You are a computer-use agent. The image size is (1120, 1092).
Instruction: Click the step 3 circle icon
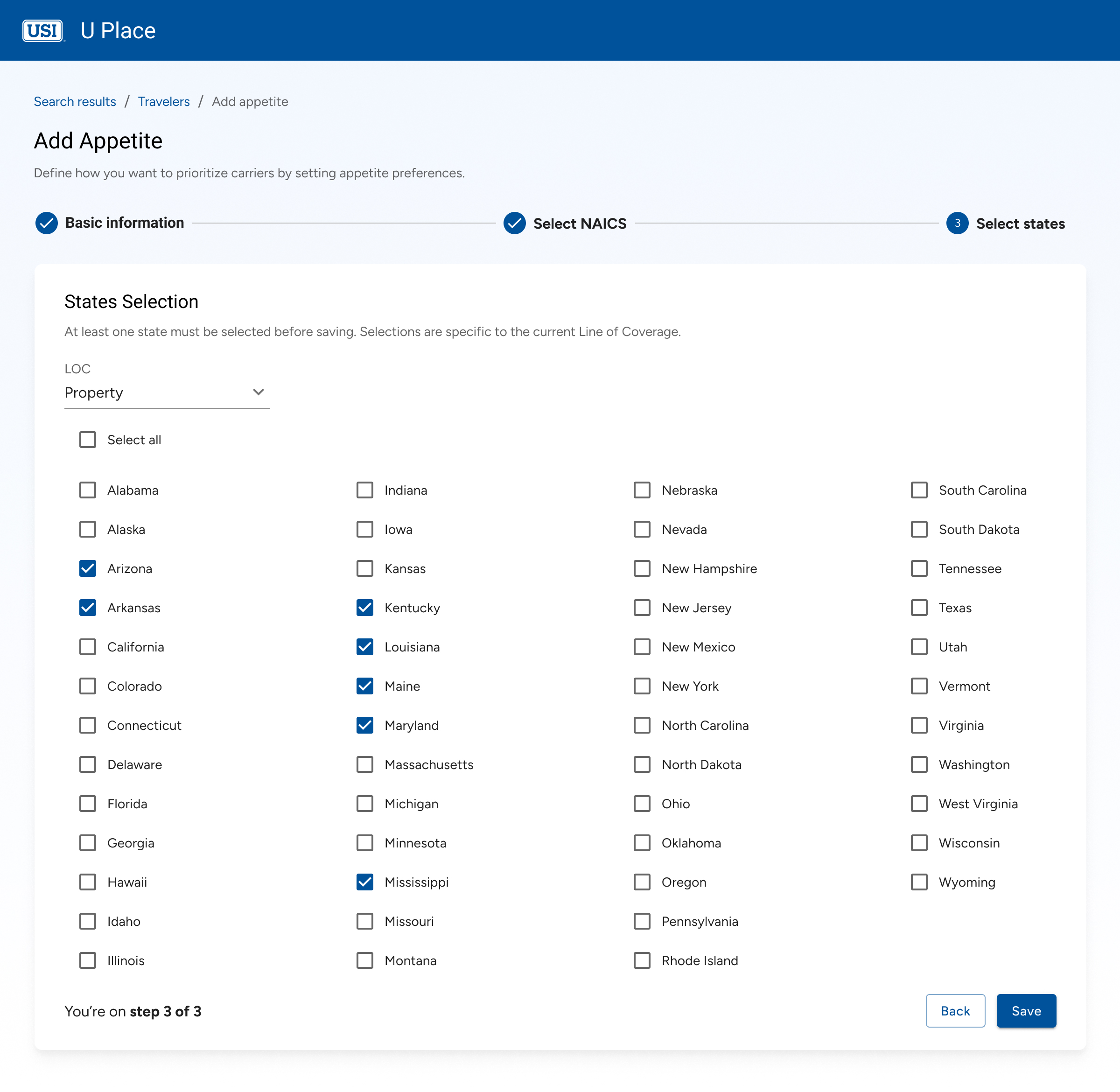point(957,223)
